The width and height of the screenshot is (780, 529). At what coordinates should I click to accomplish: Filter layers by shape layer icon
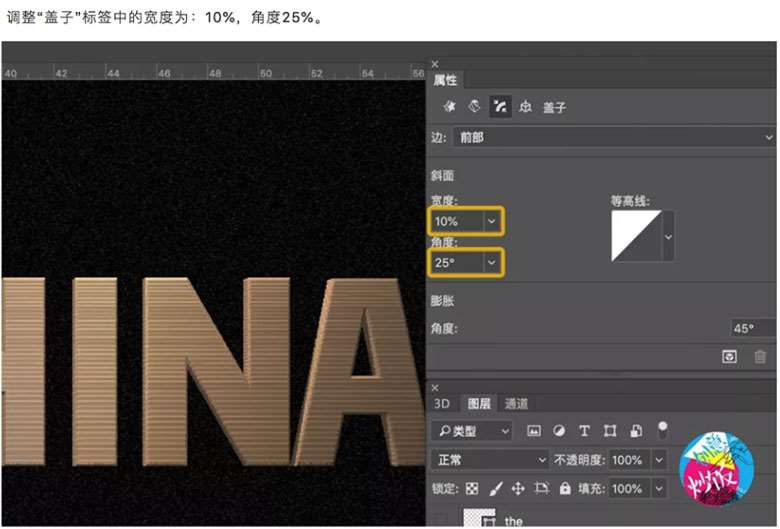[x=609, y=431]
